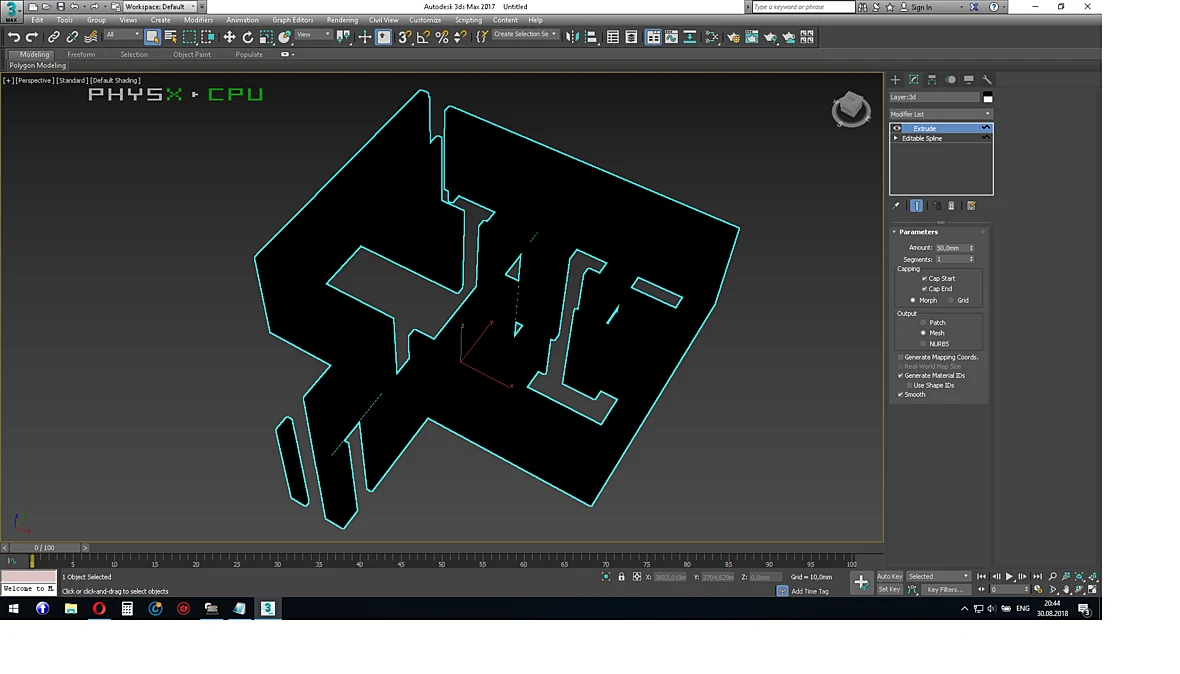
Task: Toggle the Angle Snap icon
Action: tap(423, 37)
